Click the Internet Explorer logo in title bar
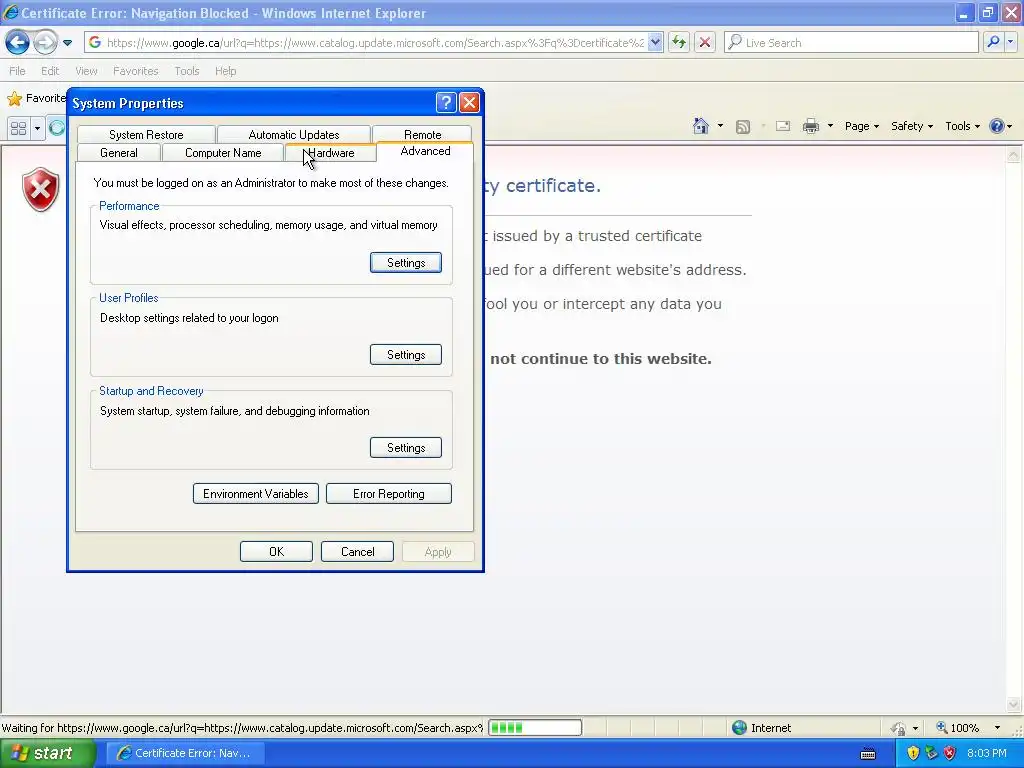Image resolution: width=1024 pixels, height=768 pixels. (x=11, y=12)
